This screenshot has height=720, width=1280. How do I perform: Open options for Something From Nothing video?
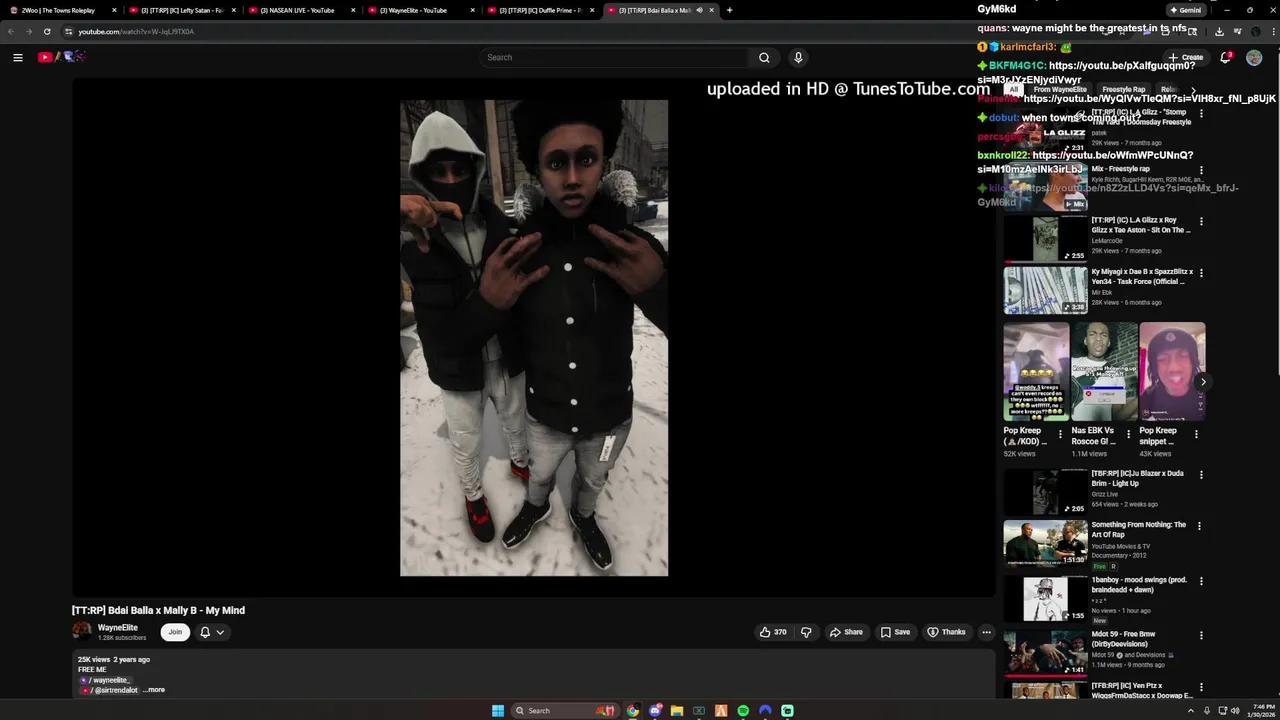click(x=1201, y=526)
